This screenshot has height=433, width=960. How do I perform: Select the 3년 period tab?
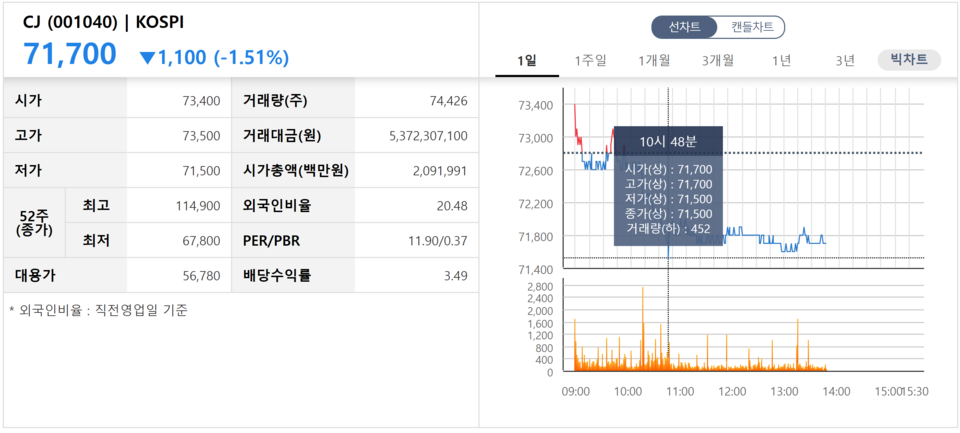point(845,60)
